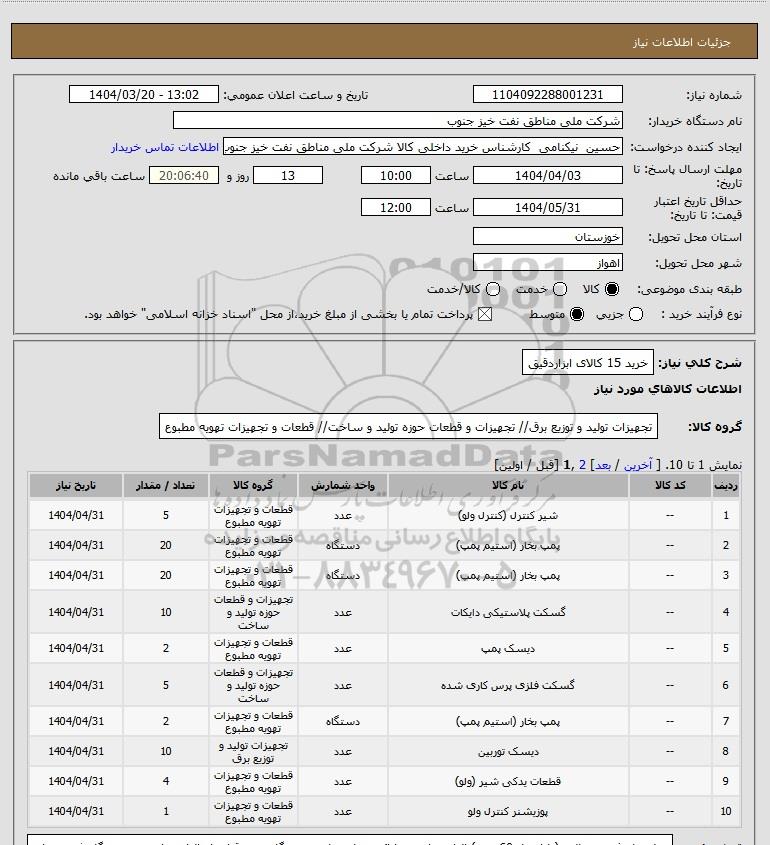
Task: Select item شیر کنترل (کنترل ولو) in row 1
Action: coord(508,515)
